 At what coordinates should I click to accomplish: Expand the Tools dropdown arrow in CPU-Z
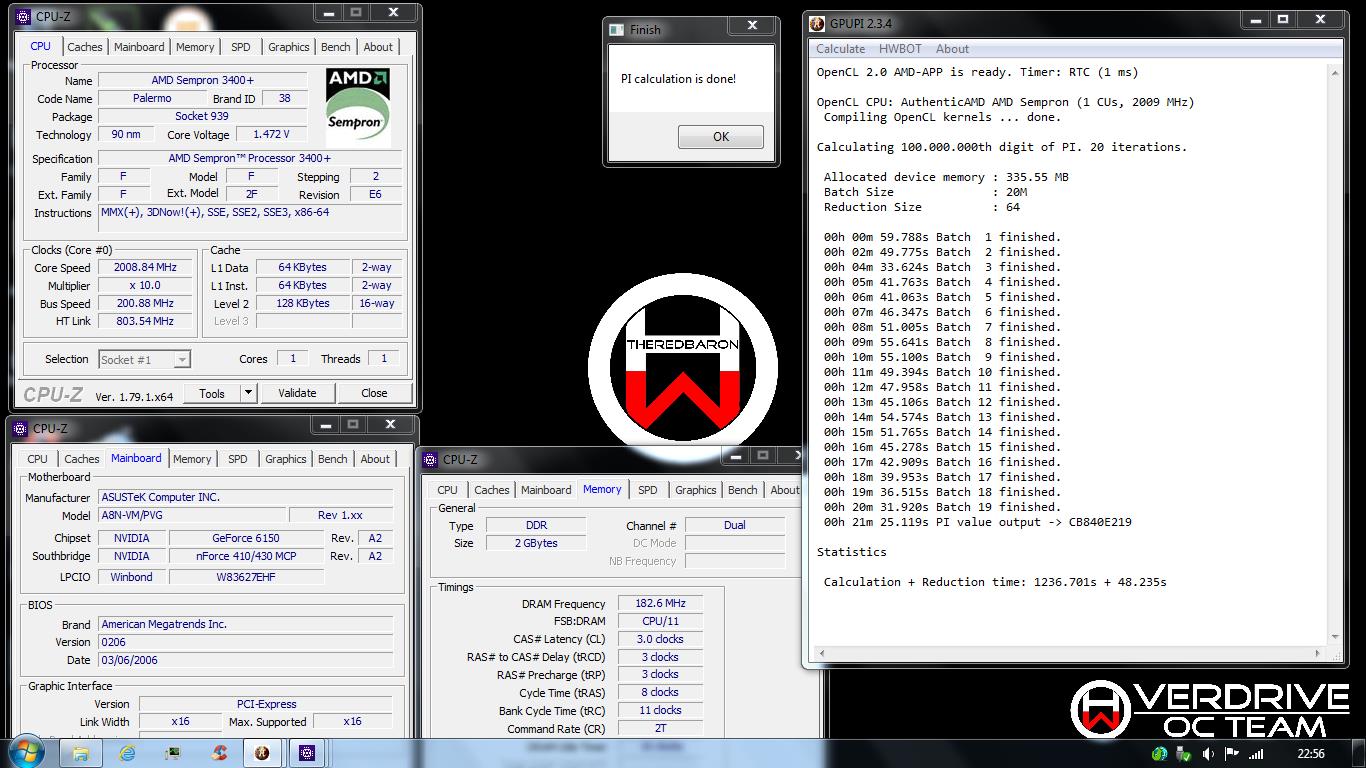[248, 393]
